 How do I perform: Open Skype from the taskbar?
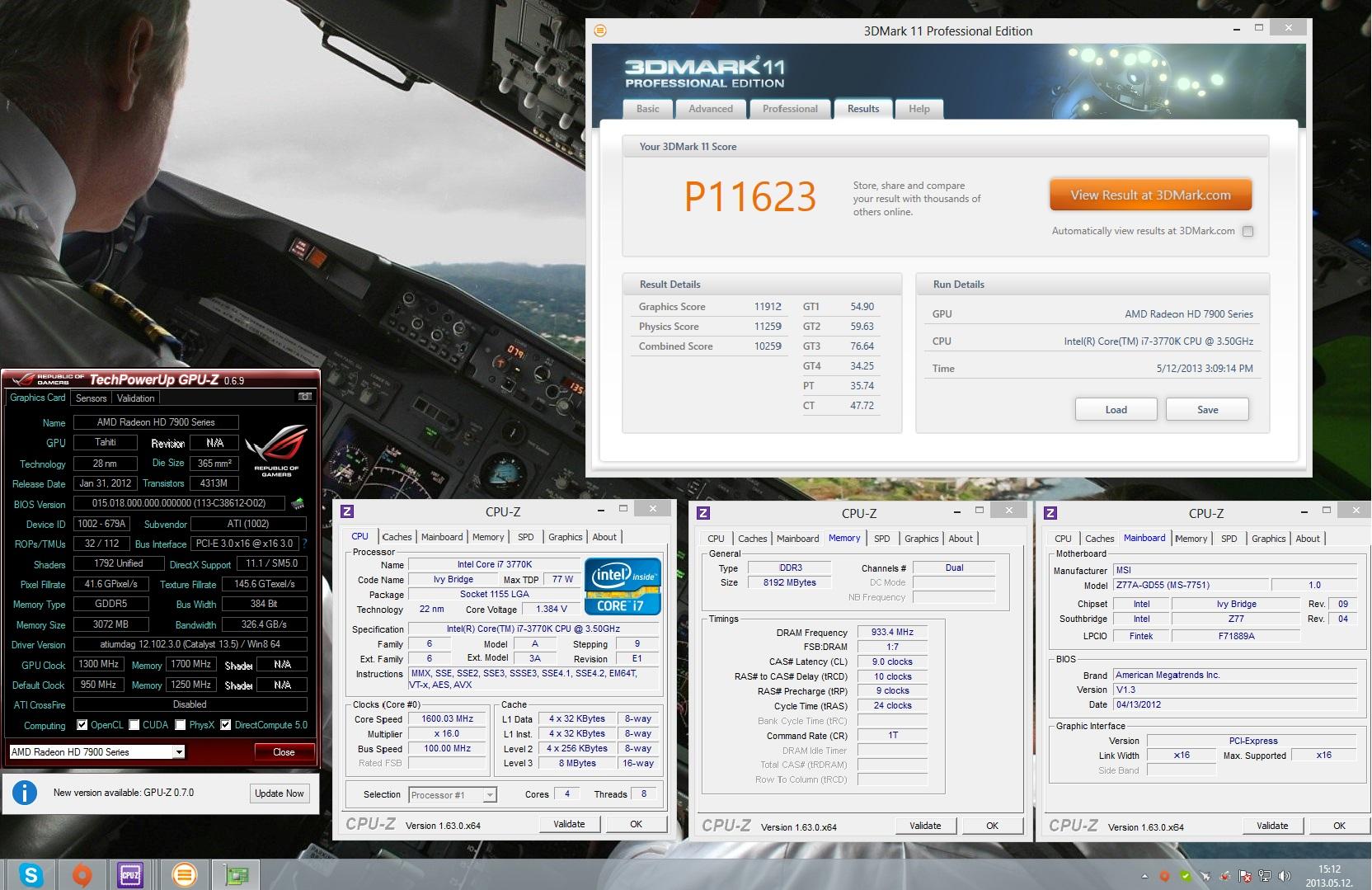(x=31, y=874)
